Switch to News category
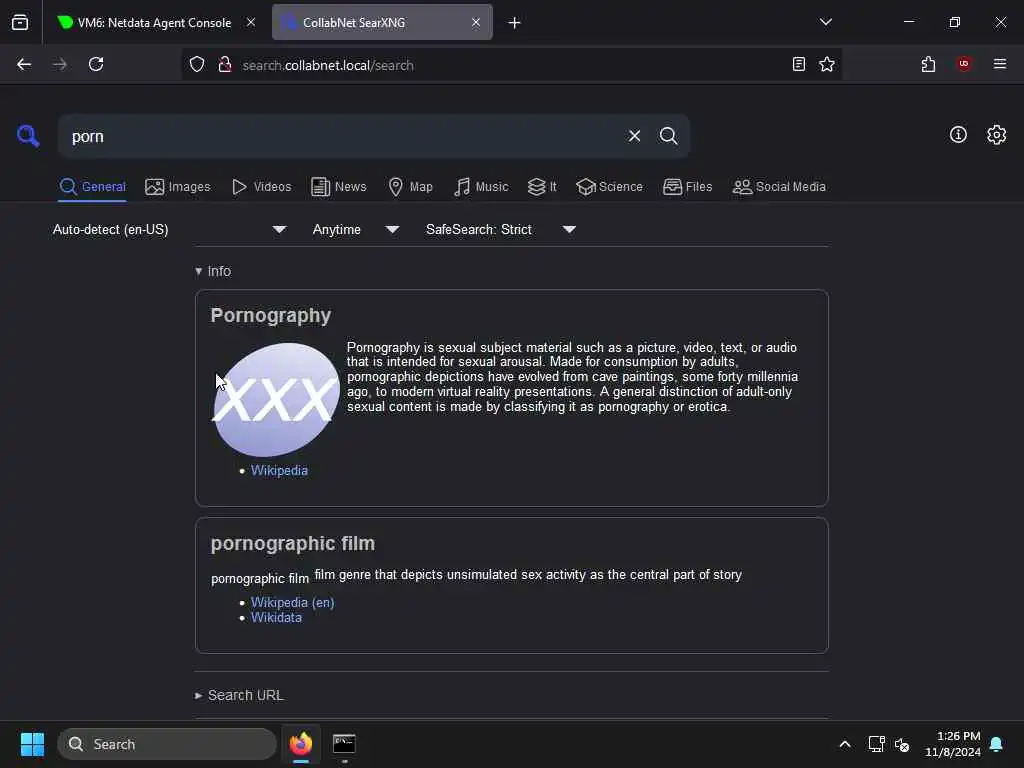1024x768 pixels. 339,187
